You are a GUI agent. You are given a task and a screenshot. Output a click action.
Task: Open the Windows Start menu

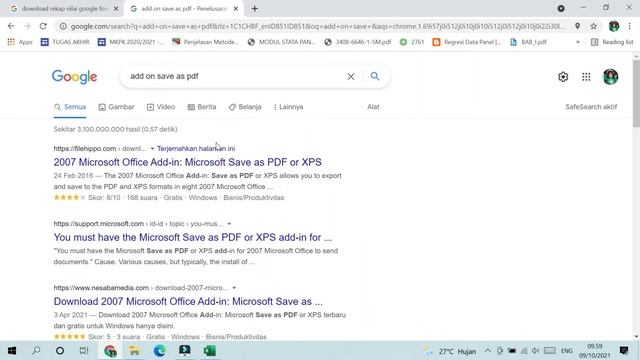coord(12,351)
